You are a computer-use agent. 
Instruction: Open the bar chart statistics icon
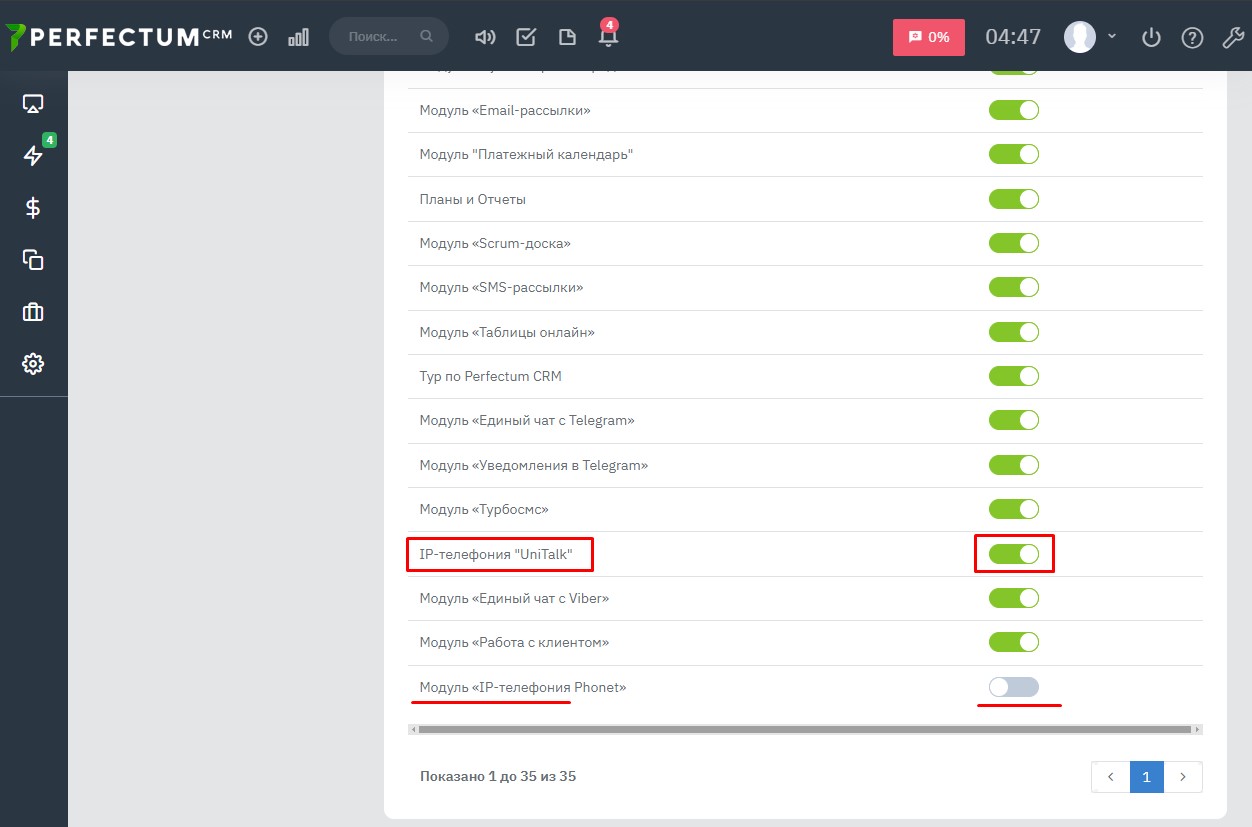tap(298, 37)
